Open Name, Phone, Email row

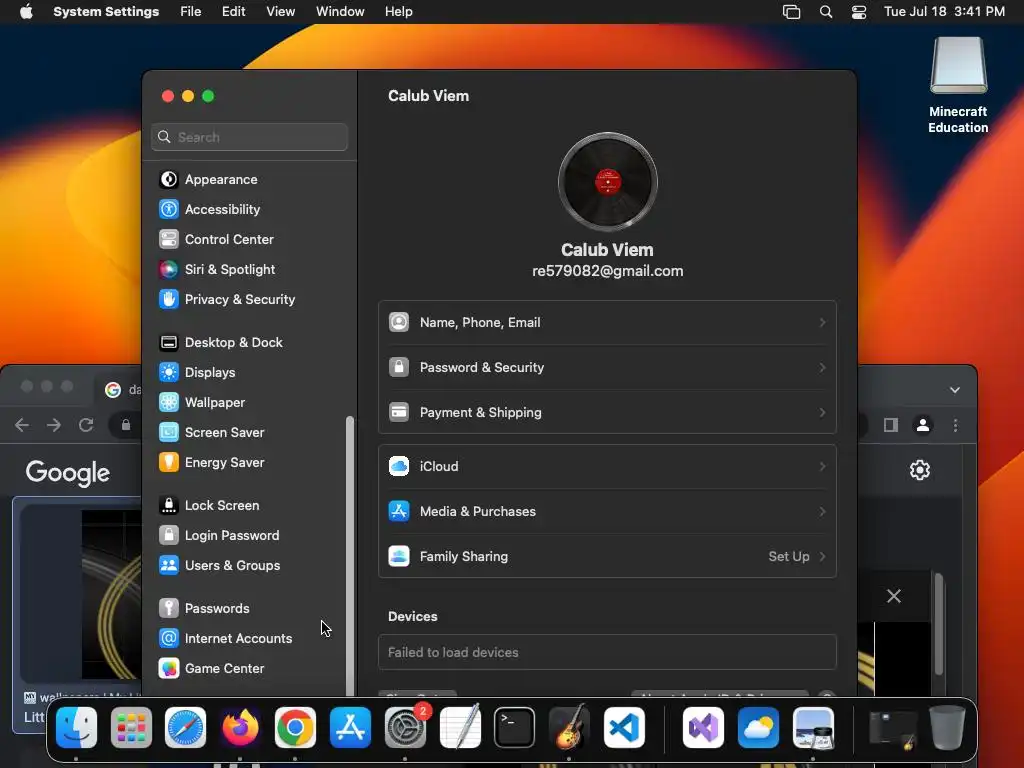coord(607,323)
